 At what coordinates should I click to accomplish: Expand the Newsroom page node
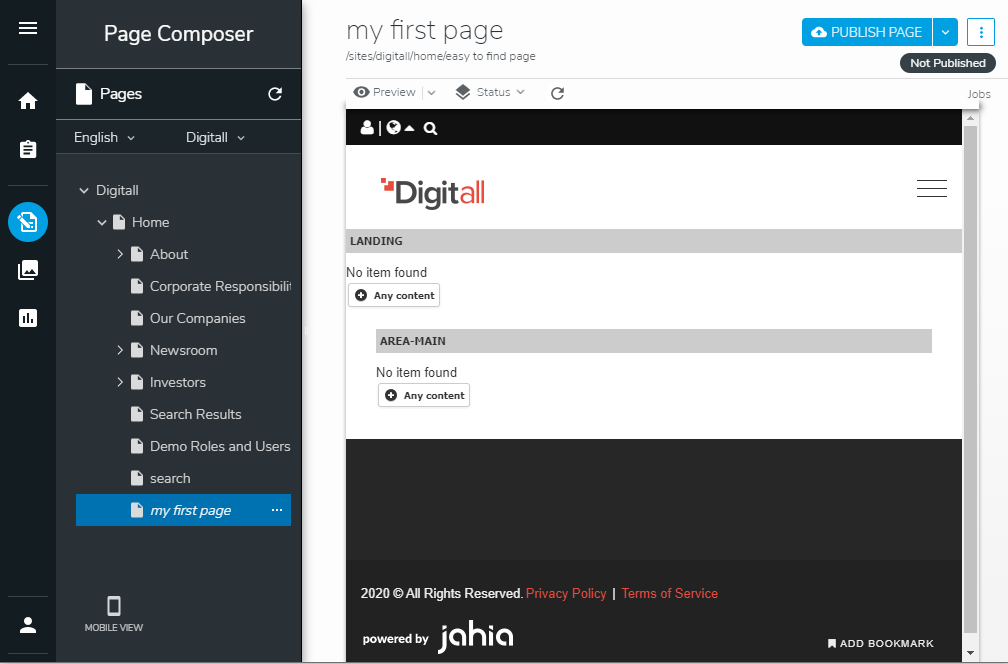pos(120,350)
